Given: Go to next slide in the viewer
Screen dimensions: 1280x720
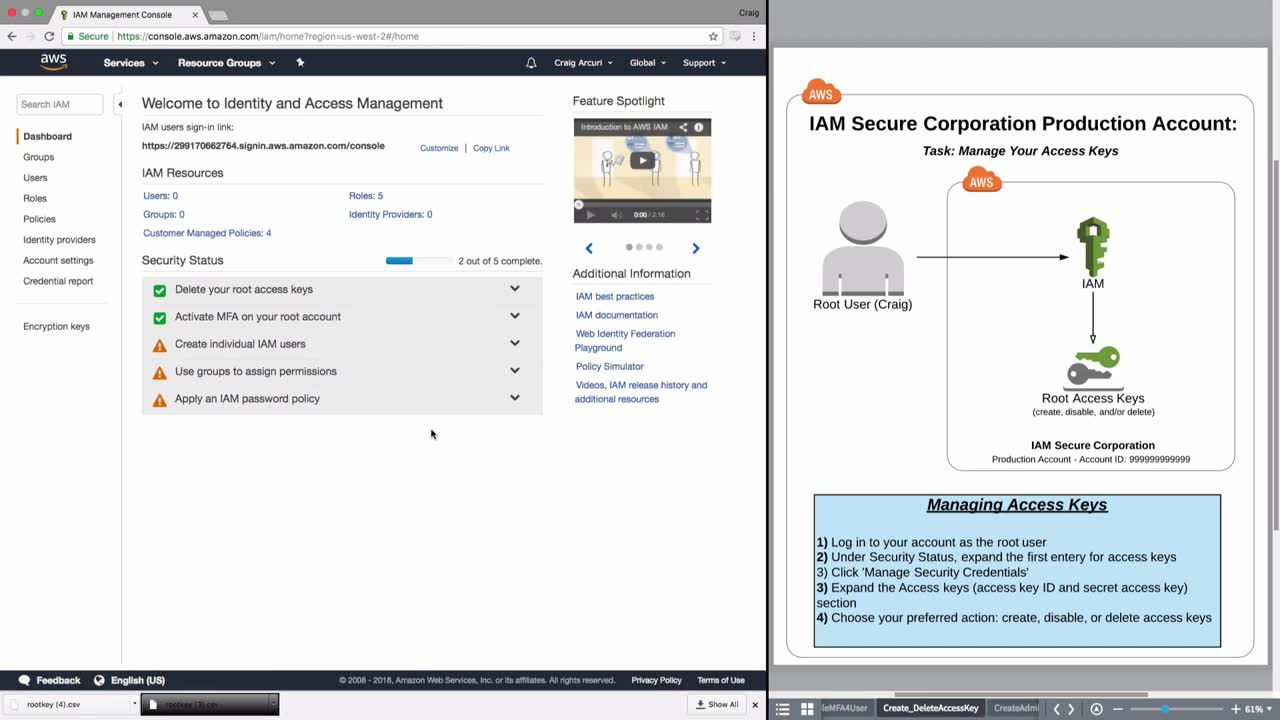Looking at the screenshot, I should (x=1071, y=709).
